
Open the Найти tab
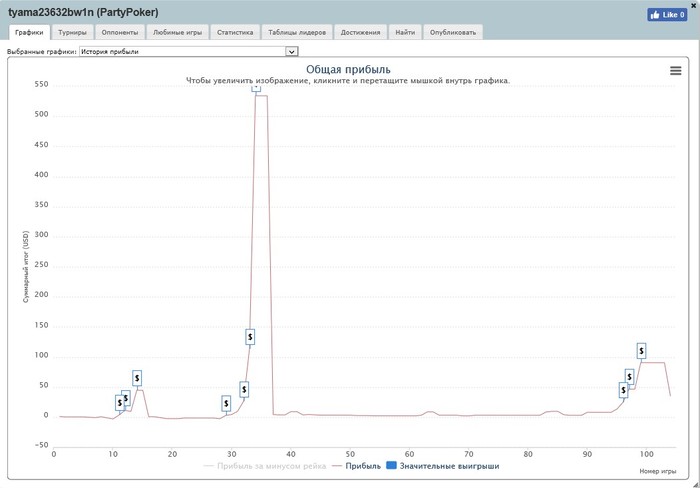(405, 32)
